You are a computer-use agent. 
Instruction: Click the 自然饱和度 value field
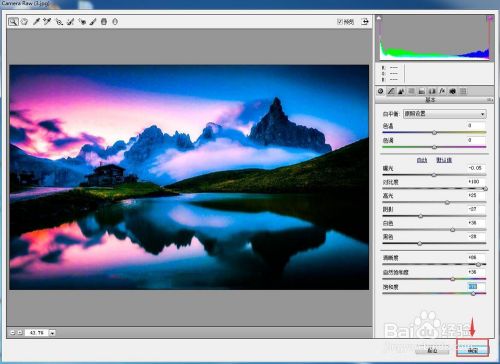click(x=476, y=272)
